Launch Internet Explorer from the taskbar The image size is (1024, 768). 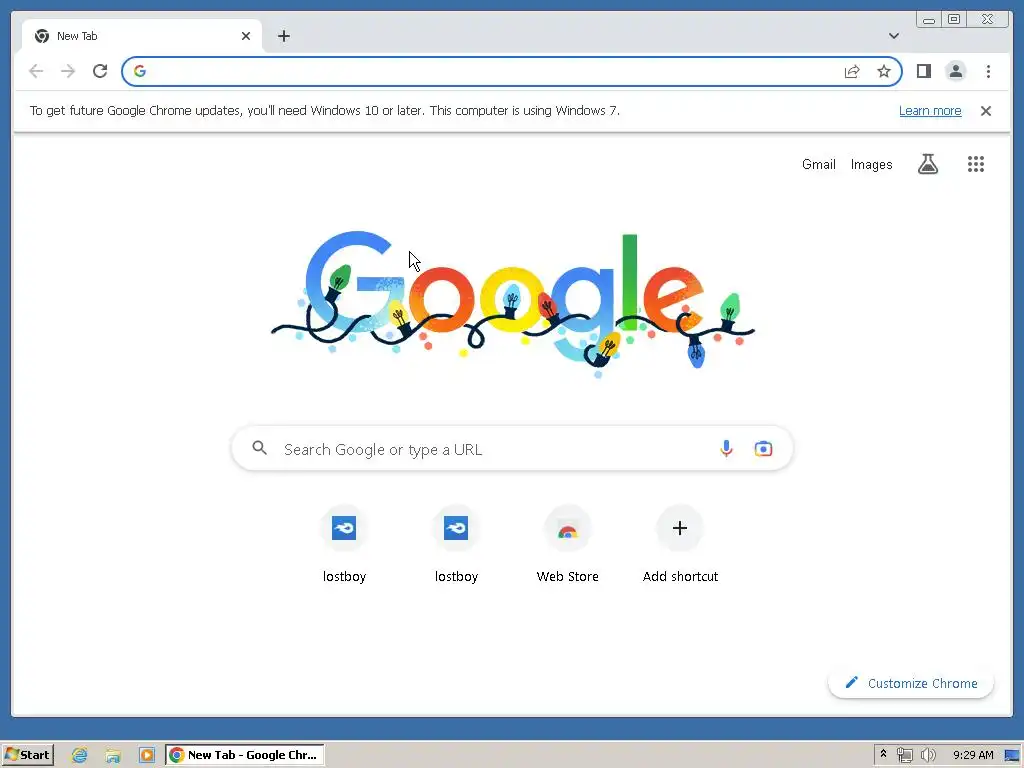[80, 755]
